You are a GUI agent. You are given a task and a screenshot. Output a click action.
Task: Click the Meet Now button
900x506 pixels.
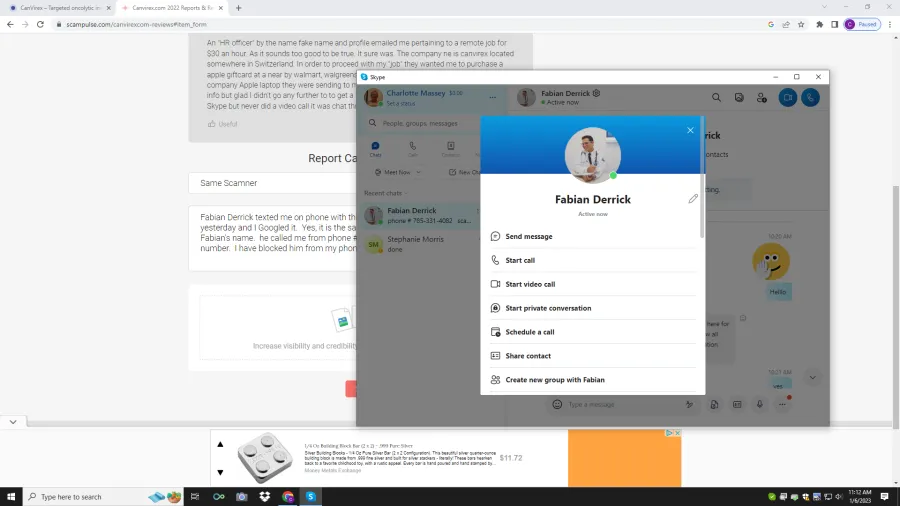tap(393, 172)
